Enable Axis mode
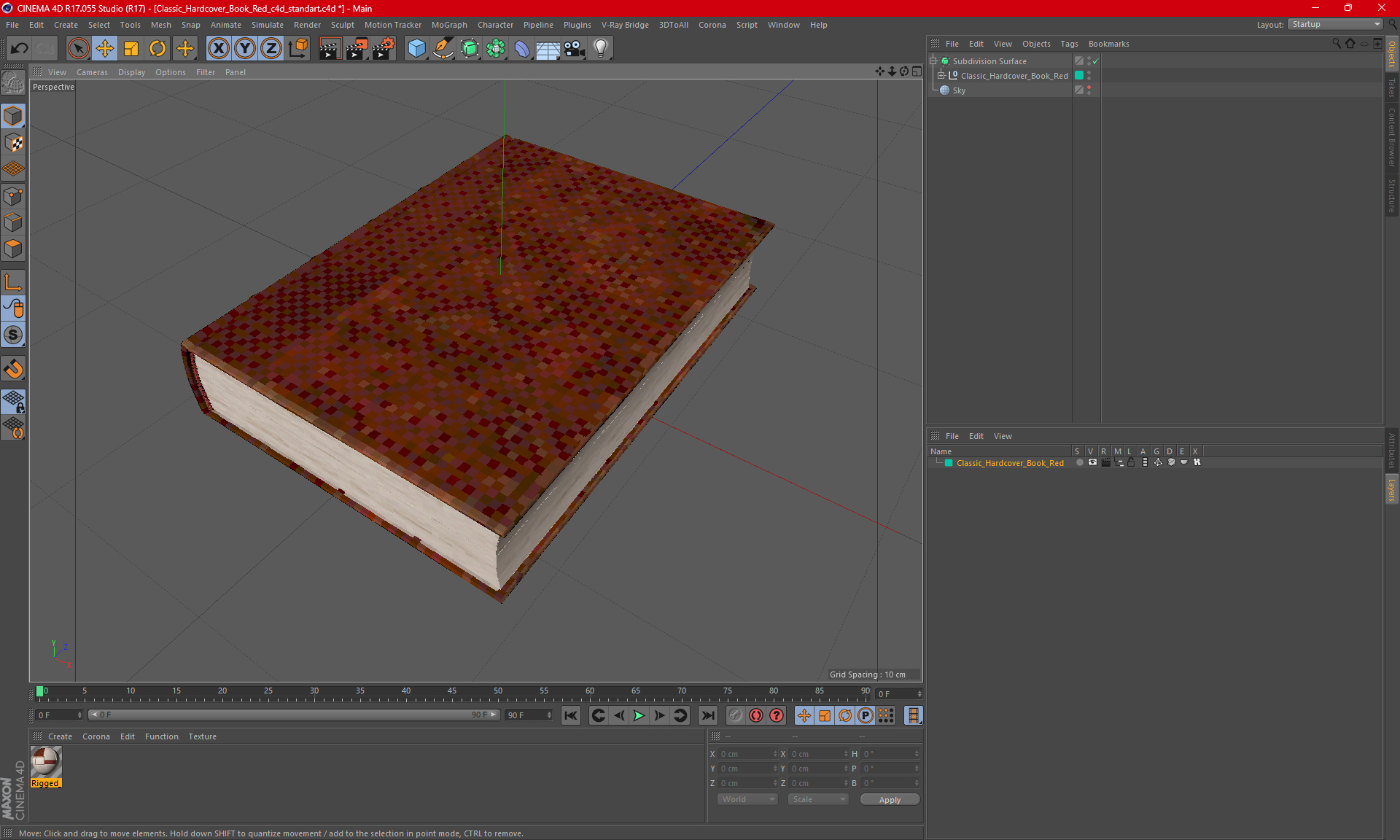 13,282
